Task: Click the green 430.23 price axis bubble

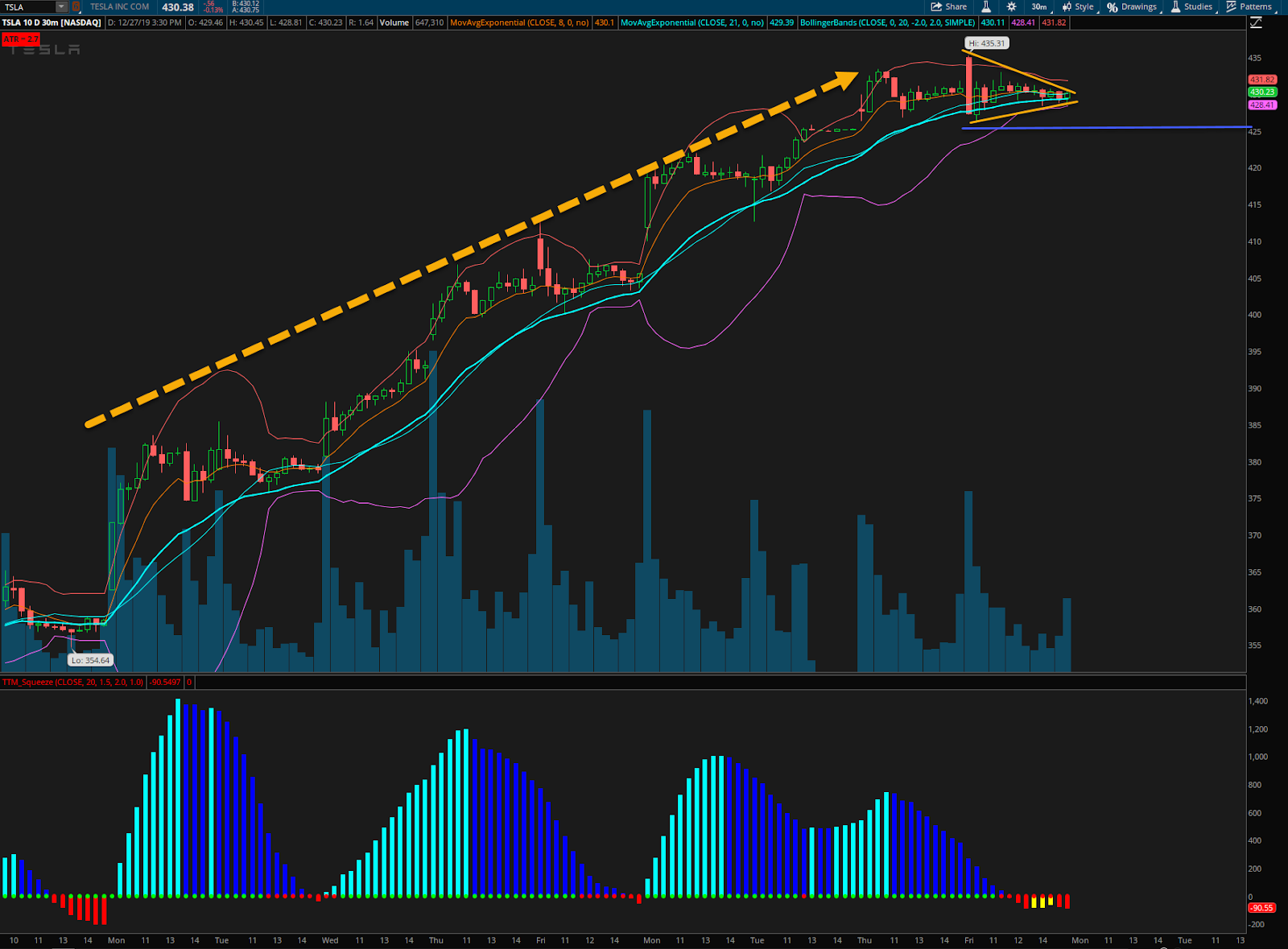Action: [1262, 92]
